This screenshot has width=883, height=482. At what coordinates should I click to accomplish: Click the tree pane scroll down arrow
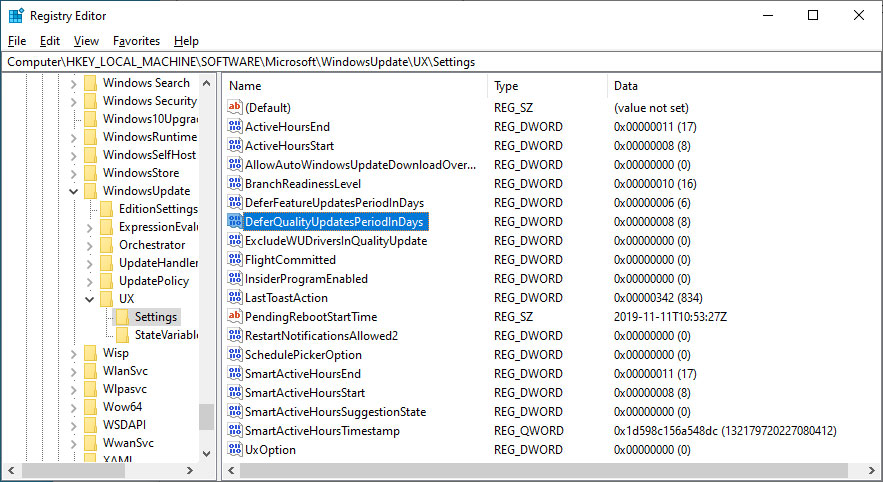pyautogui.click(x=207, y=453)
